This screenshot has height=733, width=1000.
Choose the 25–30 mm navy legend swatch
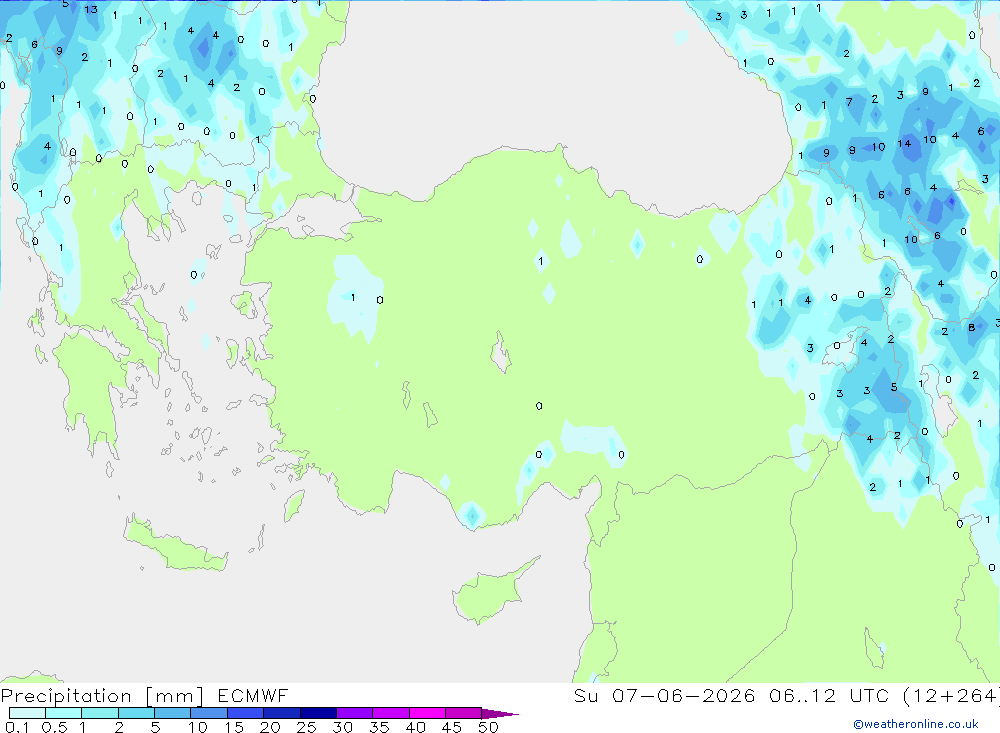pos(318,713)
